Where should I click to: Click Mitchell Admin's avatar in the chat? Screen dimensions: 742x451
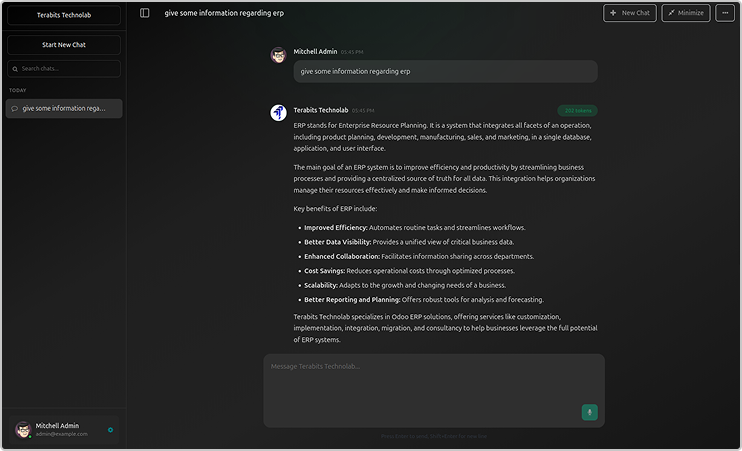[278, 54]
